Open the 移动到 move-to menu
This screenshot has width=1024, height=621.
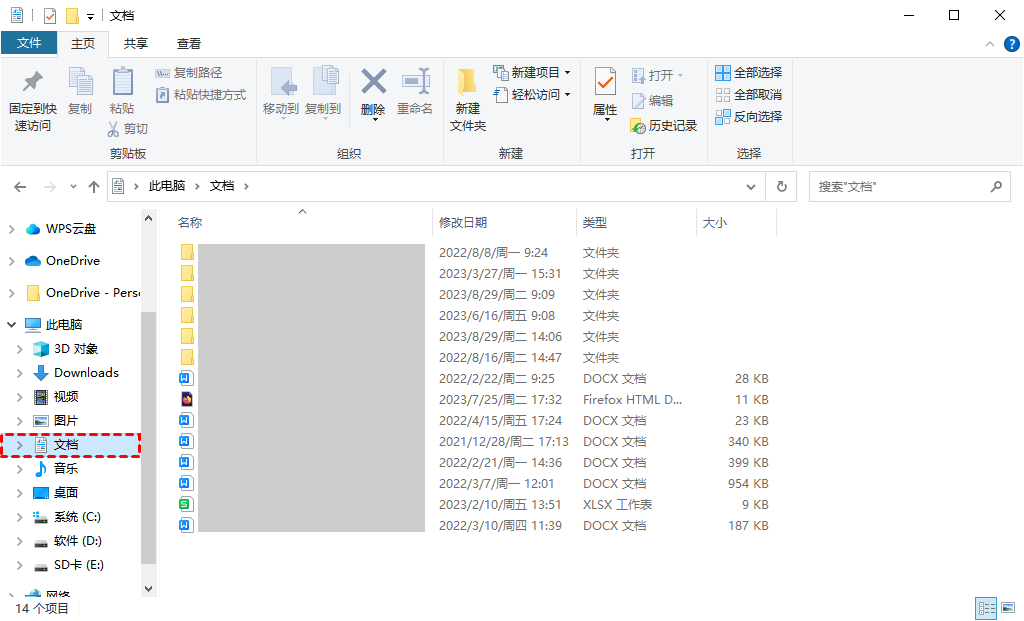(x=281, y=93)
